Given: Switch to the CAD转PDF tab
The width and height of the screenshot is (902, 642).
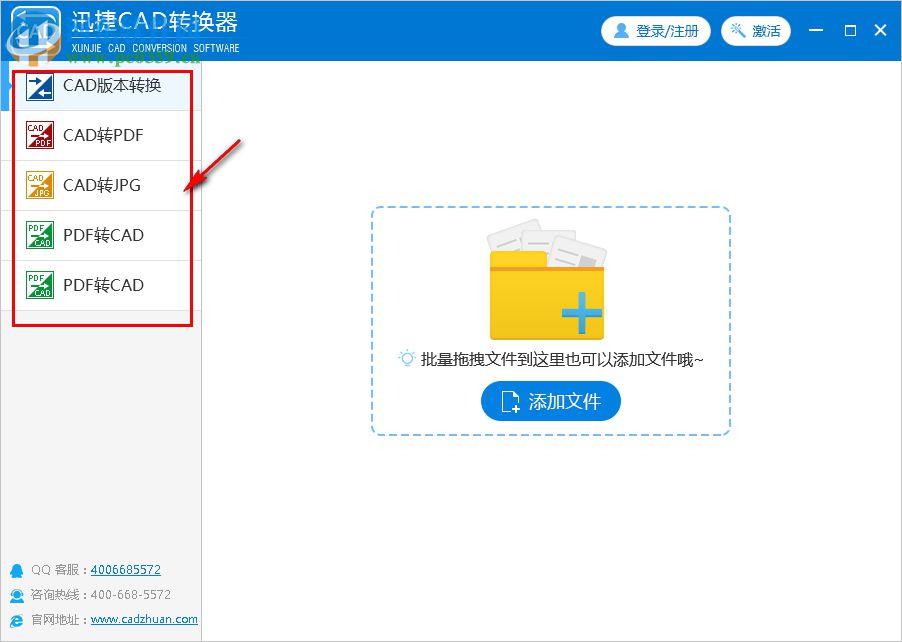Looking at the screenshot, I should 100,135.
